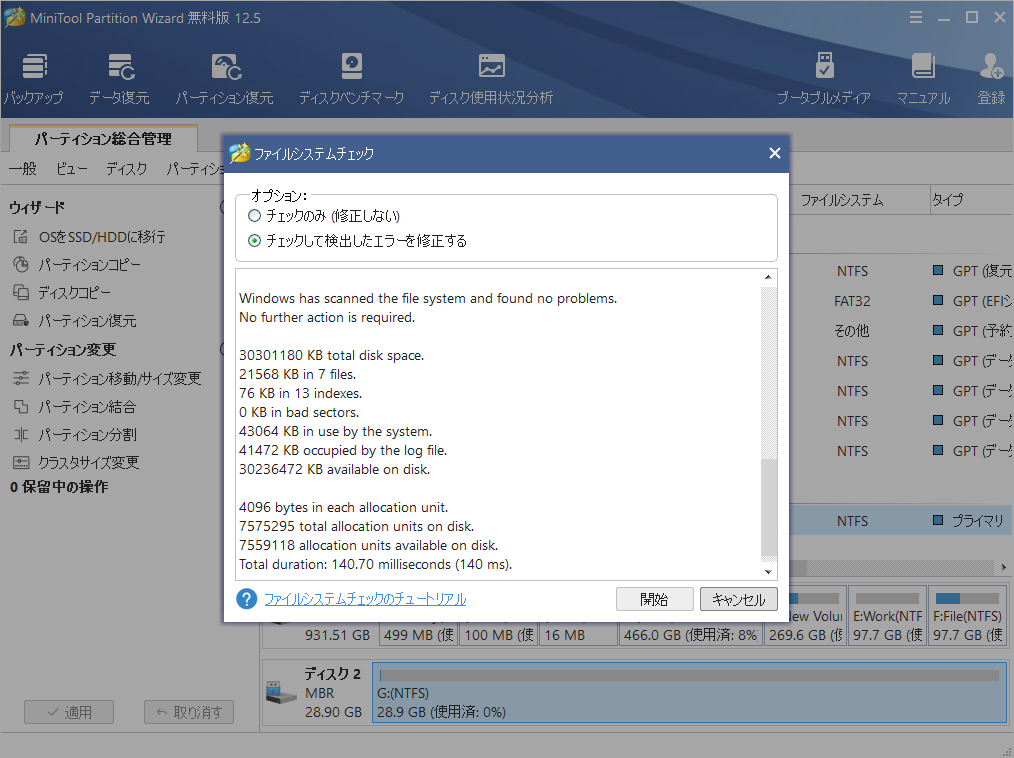The width and height of the screenshot is (1014, 758).
Task: Click 0 保留中の操作 label
Action: coord(59,487)
